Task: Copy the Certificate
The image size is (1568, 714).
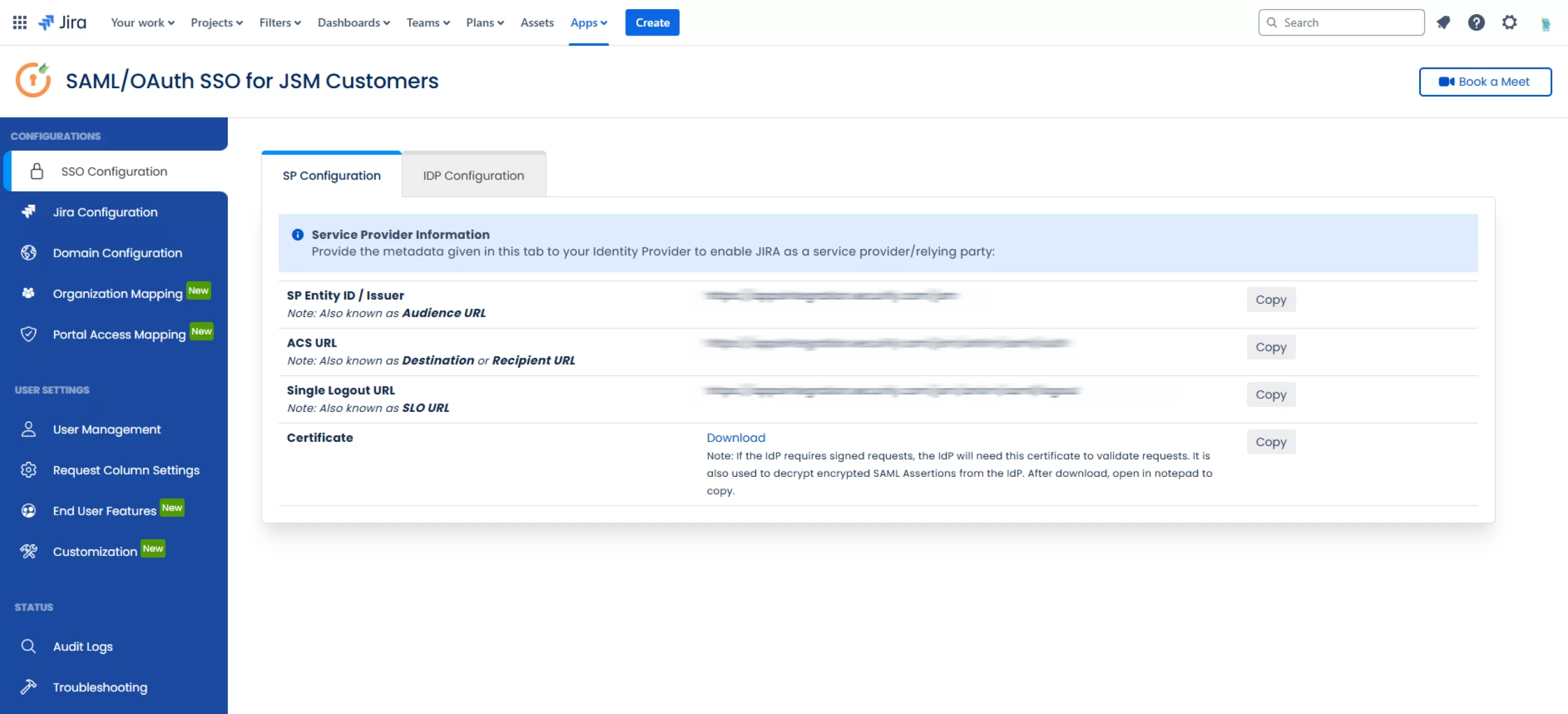Action: 1271,442
